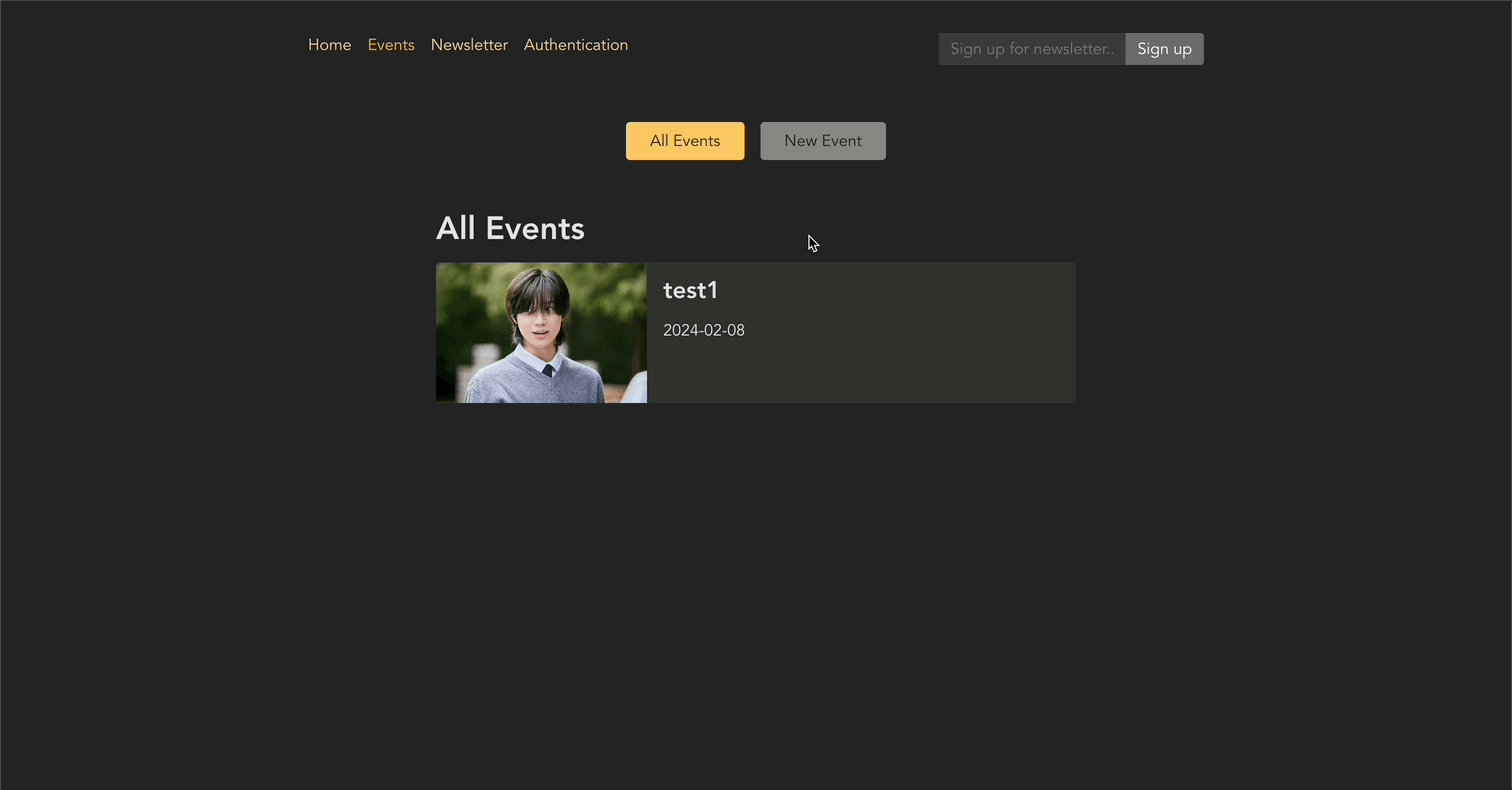Open the New Event tab button

pyautogui.click(x=823, y=141)
